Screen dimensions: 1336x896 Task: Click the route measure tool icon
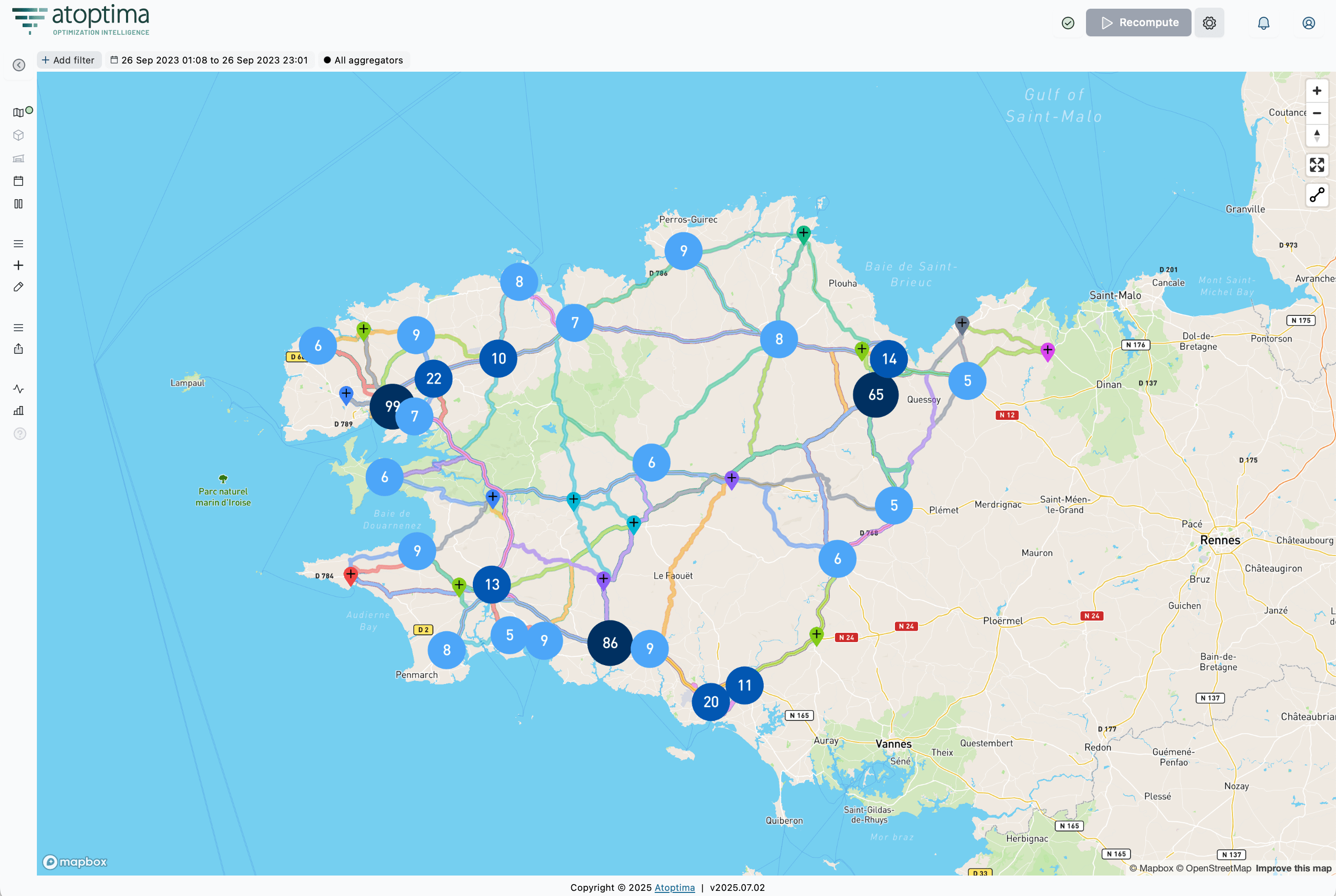pos(1317,196)
